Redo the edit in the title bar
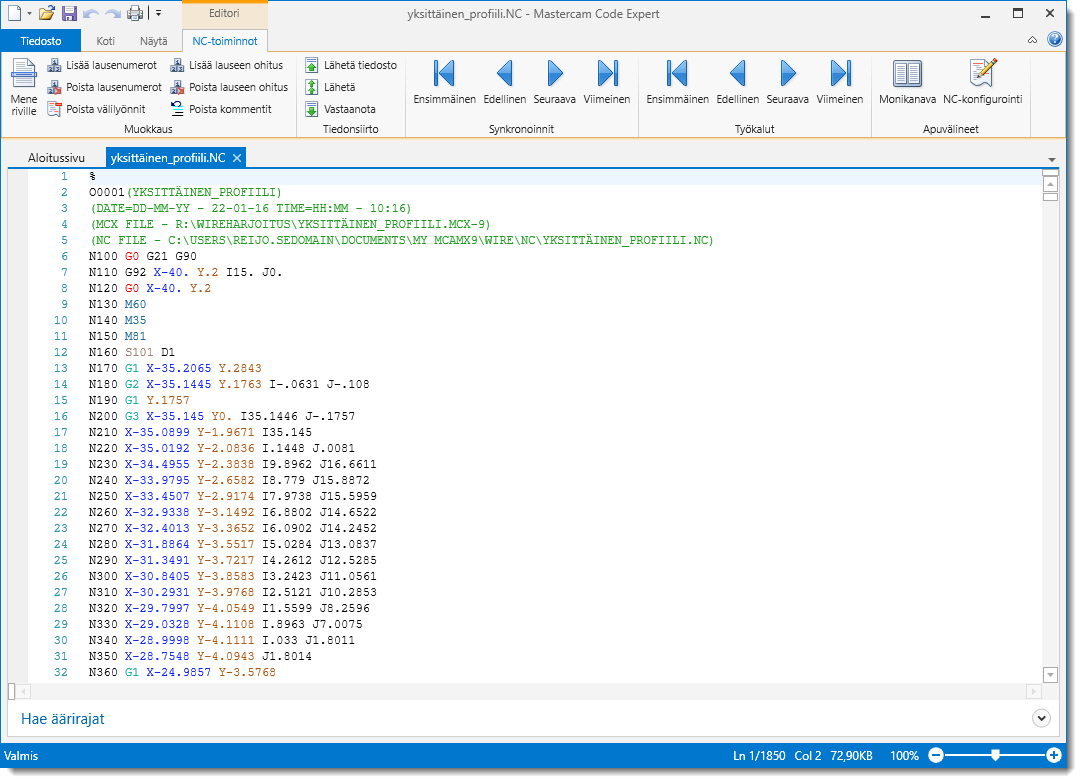This screenshot has height=783, width=1082. pyautogui.click(x=112, y=13)
